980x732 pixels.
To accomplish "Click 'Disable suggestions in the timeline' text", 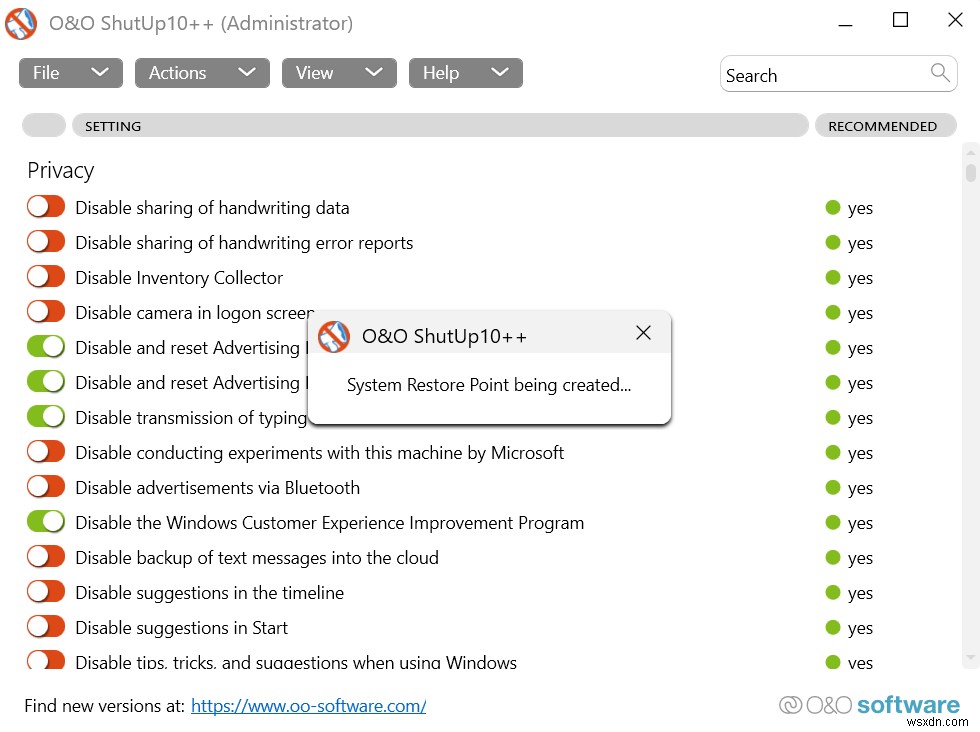I will click(209, 593).
